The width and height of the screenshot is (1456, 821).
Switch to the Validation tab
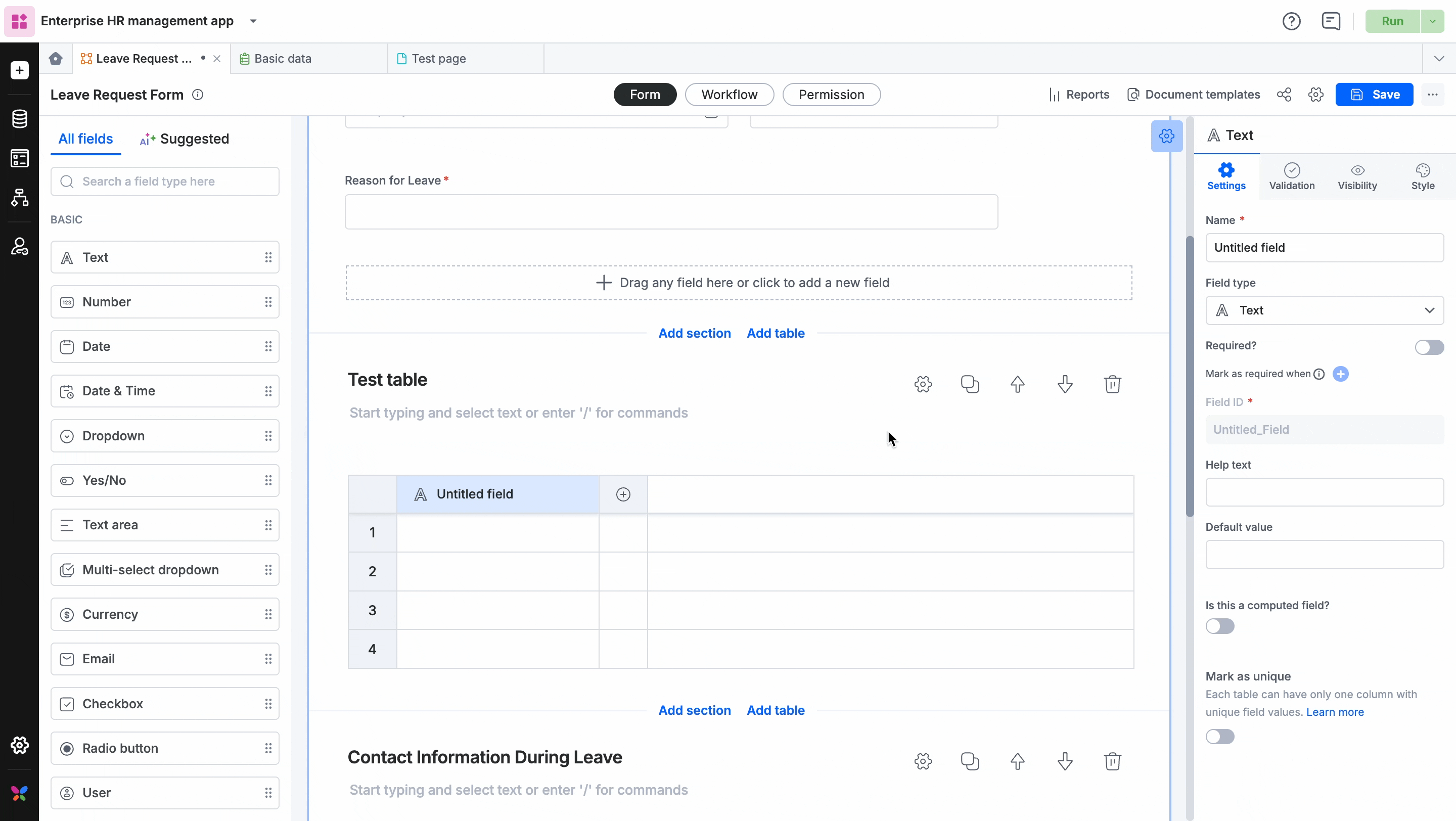click(x=1292, y=177)
